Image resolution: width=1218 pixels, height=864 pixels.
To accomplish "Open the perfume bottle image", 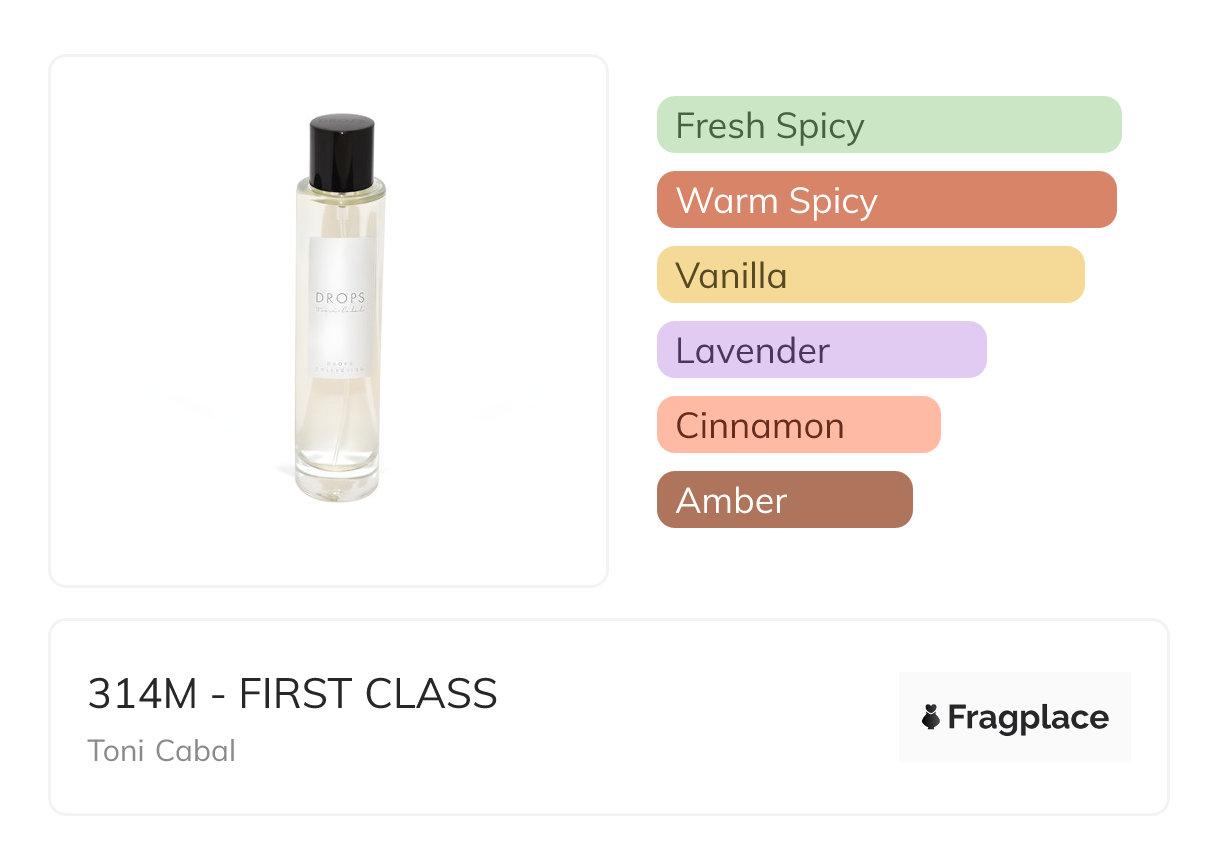I will pyautogui.click(x=340, y=308).
